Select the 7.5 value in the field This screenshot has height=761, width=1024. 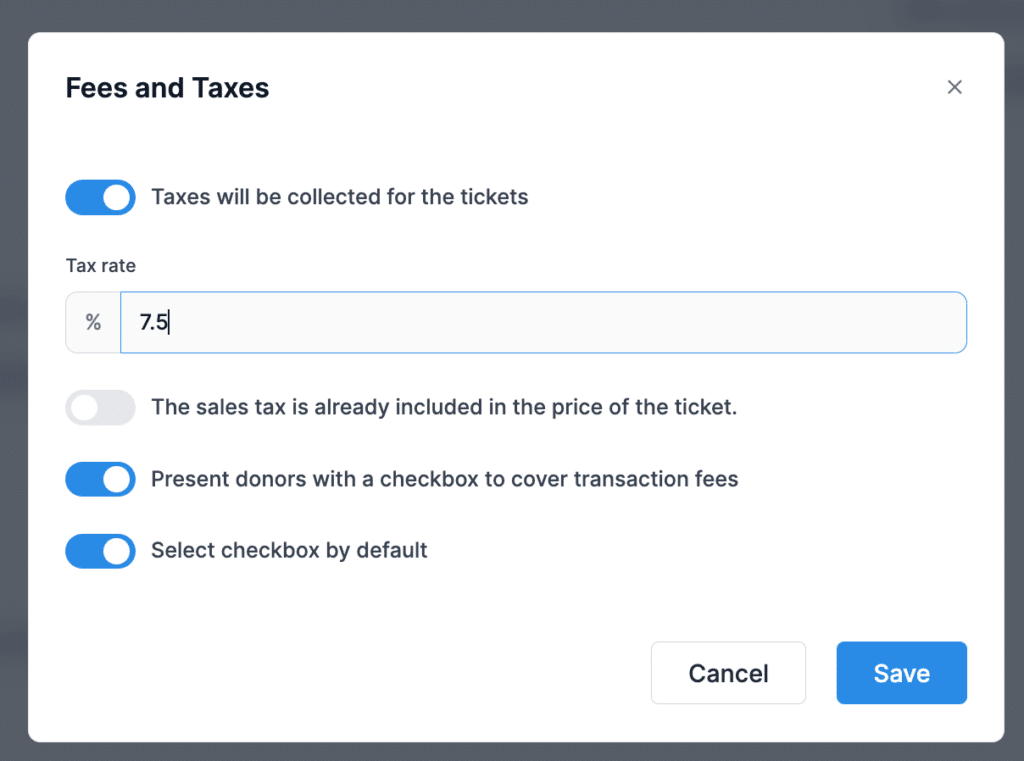(150, 322)
